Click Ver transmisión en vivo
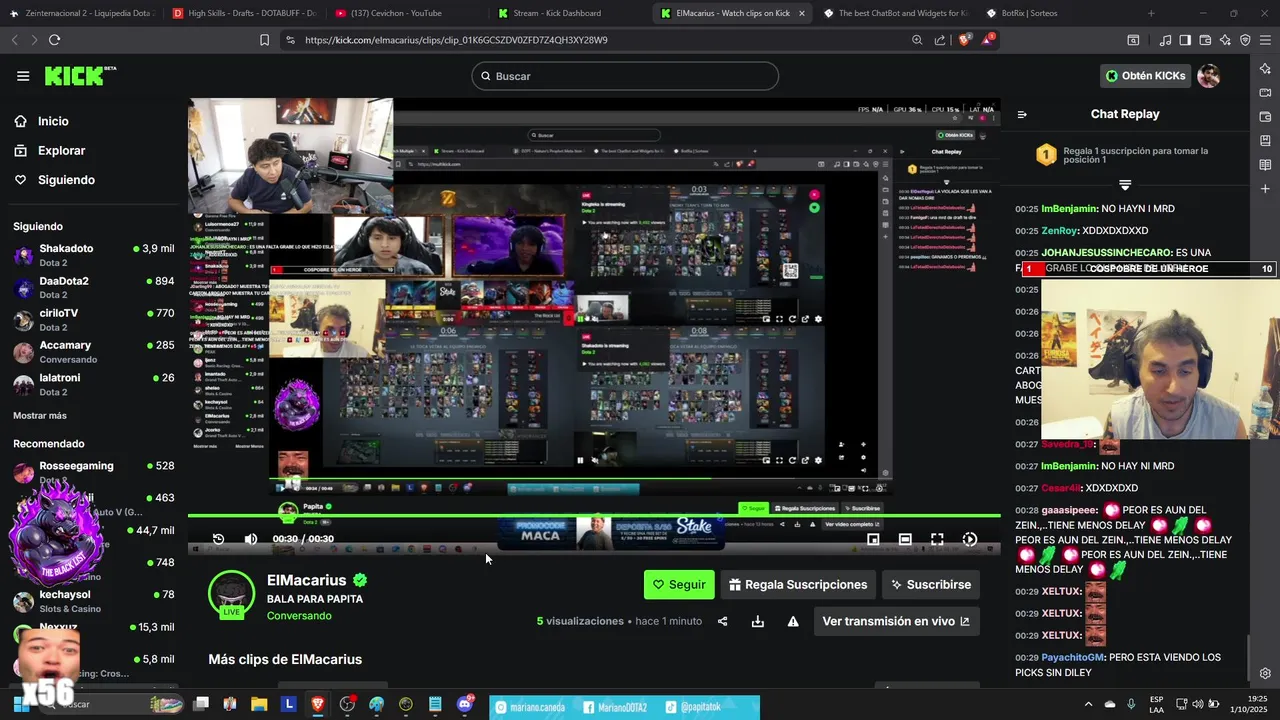1280x720 pixels. [896, 621]
